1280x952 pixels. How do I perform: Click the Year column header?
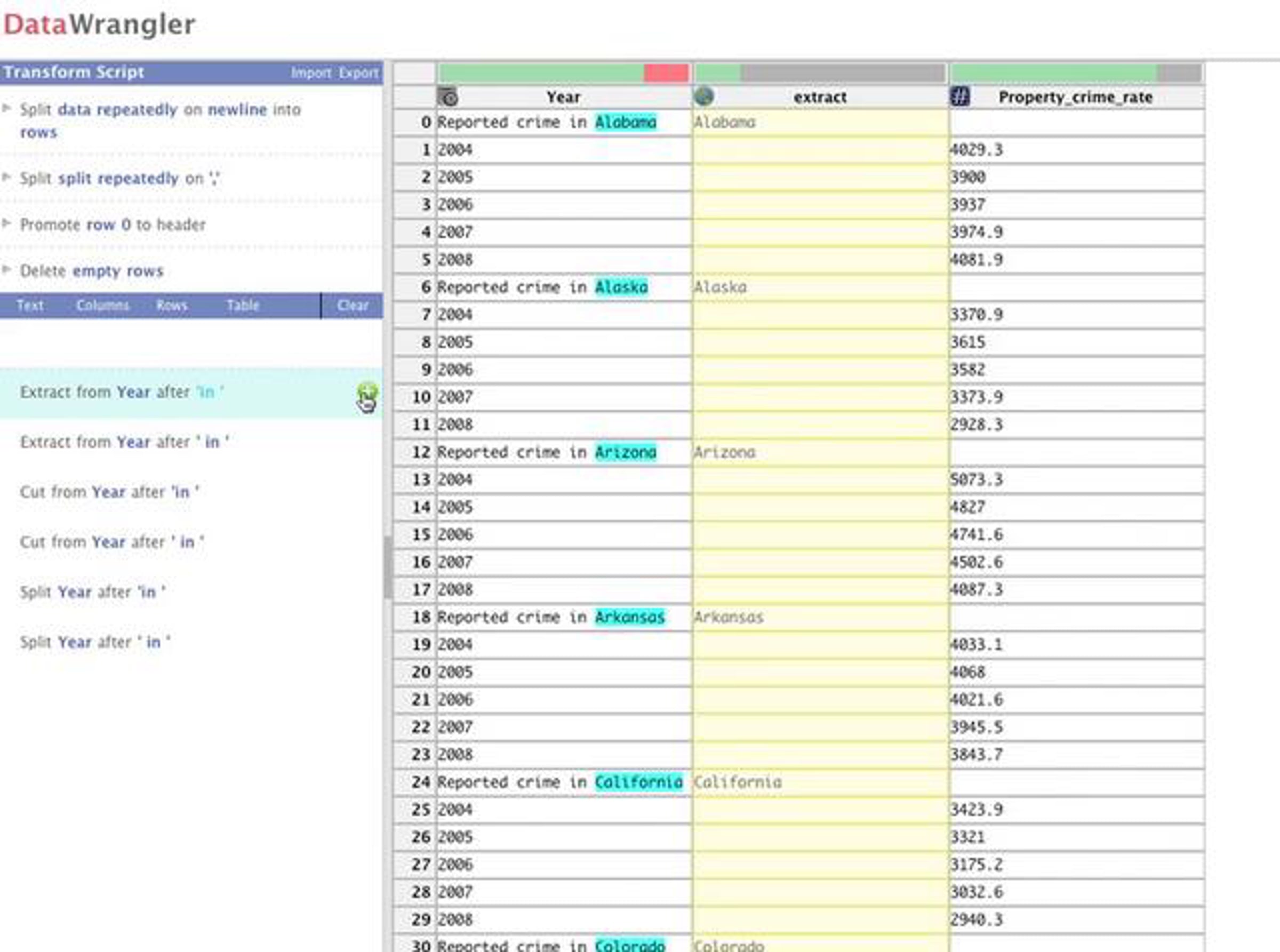pos(564,97)
